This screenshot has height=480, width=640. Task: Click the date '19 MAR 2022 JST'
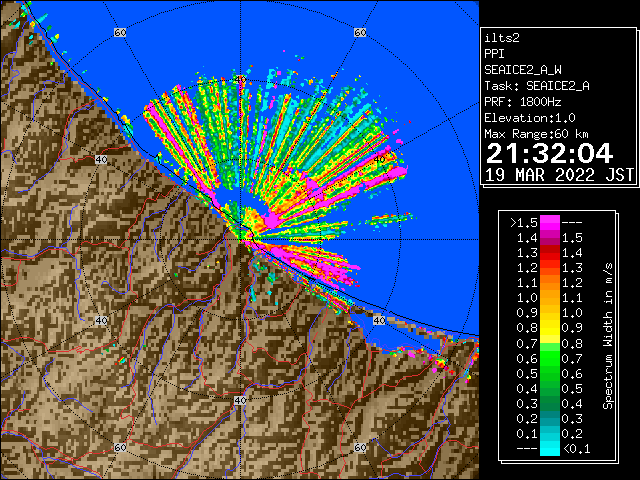click(559, 175)
